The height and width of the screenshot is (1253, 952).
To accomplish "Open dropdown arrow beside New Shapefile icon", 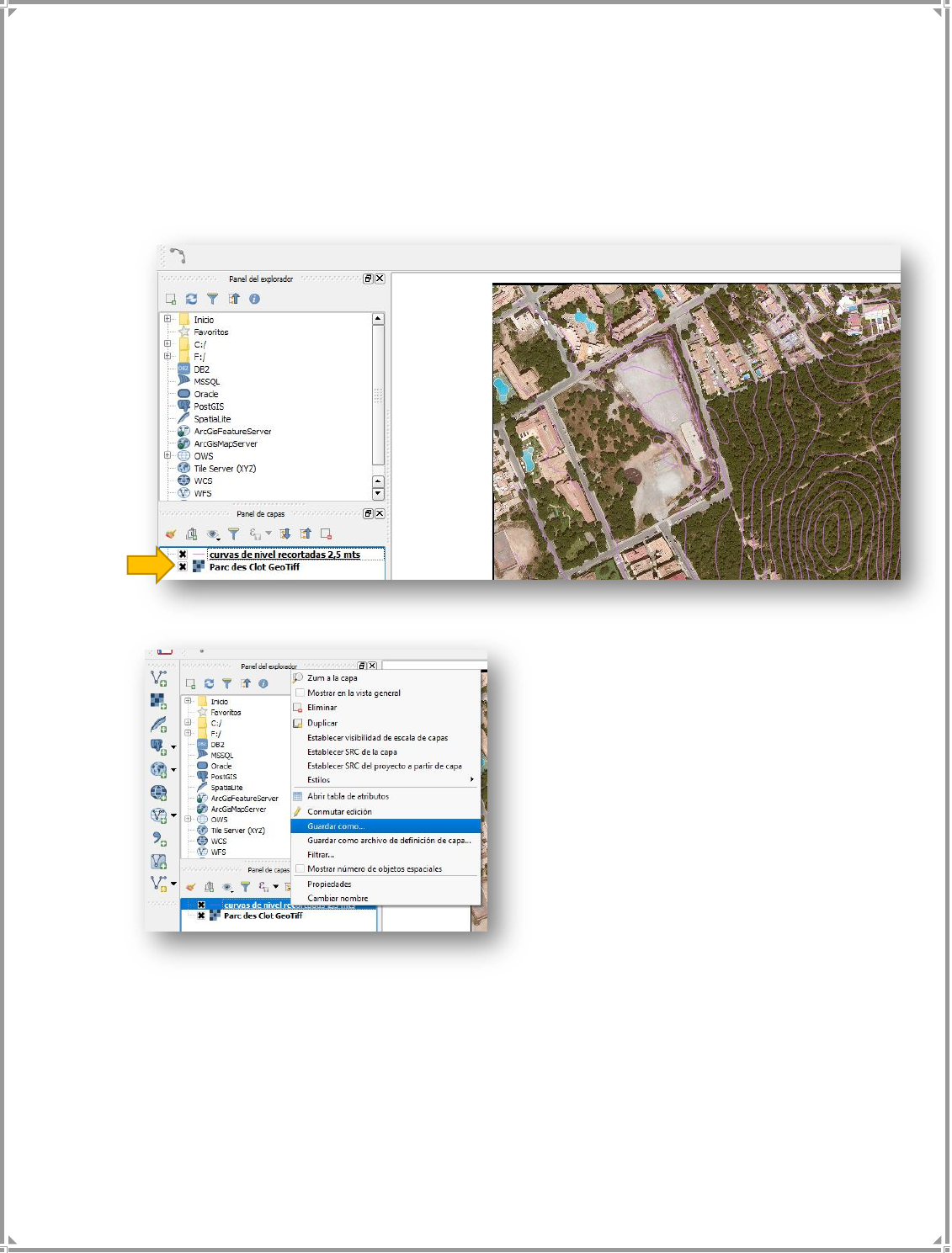I will point(173,884).
